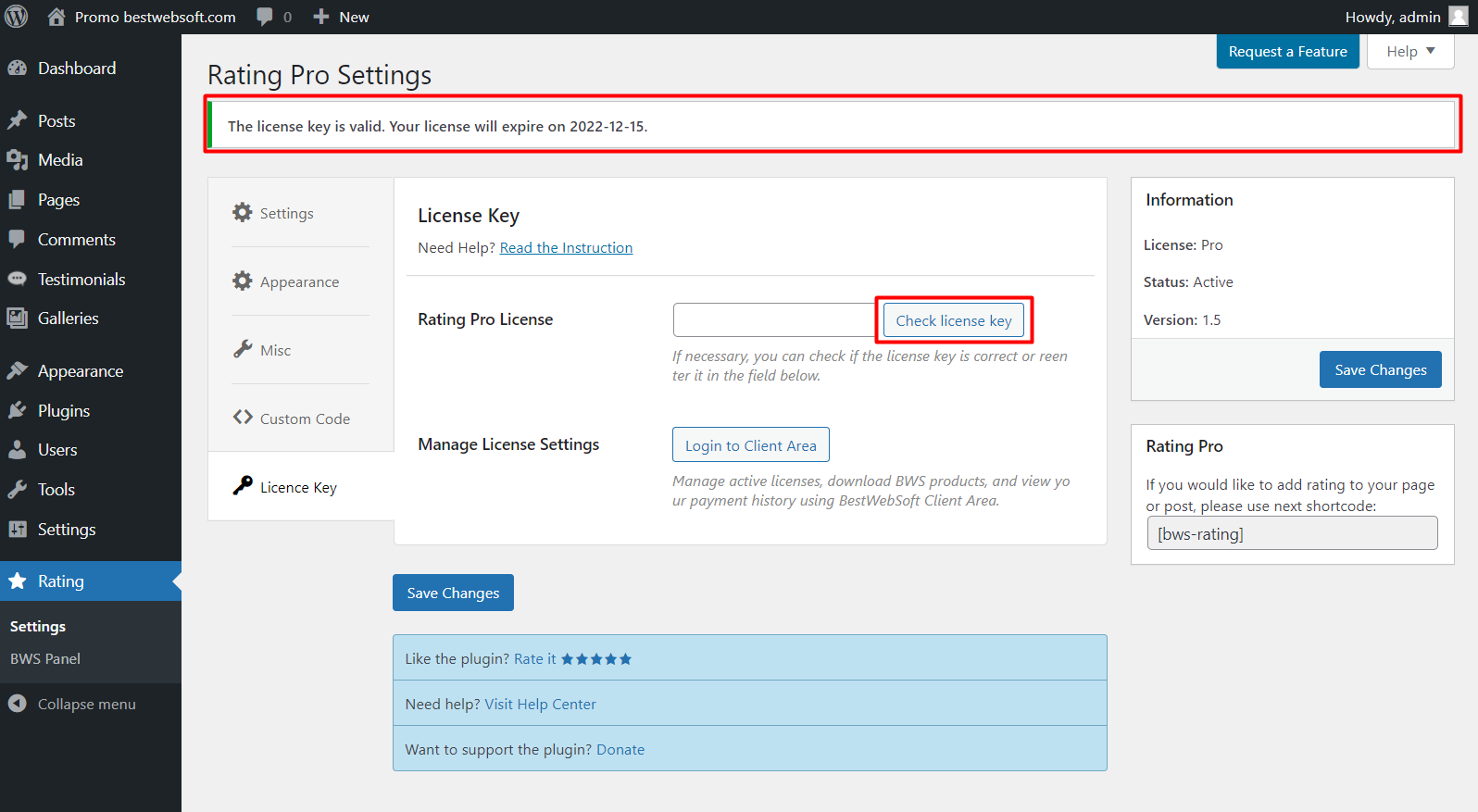Click Promo bestwebsoft.com site name
The image size is (1478, 812).
click(x=156, y=17)
